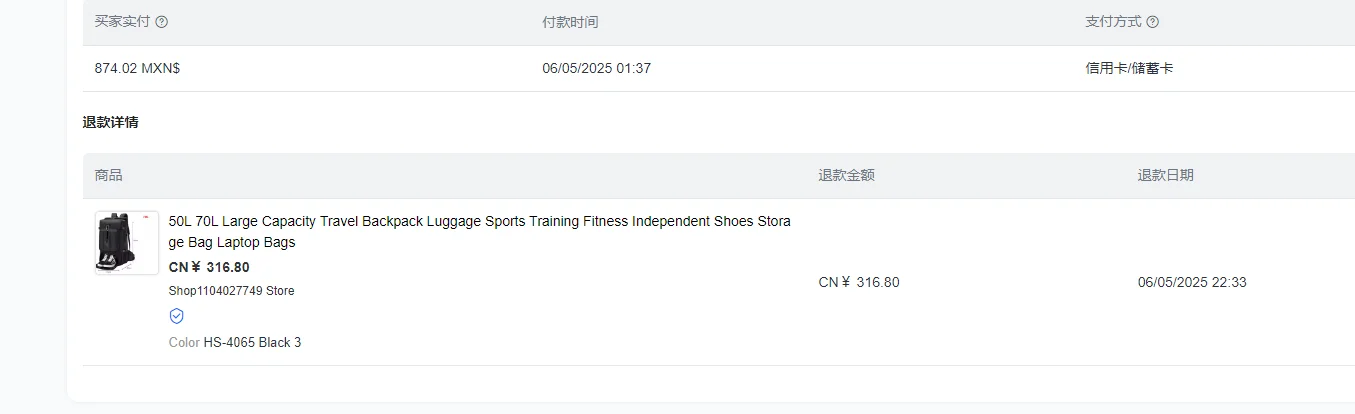Image resolution: width=1355 pixels, height=414 pixels.
Task: Click the Color HS-4065 Black 3 variant text
Action: coord(235,342)
